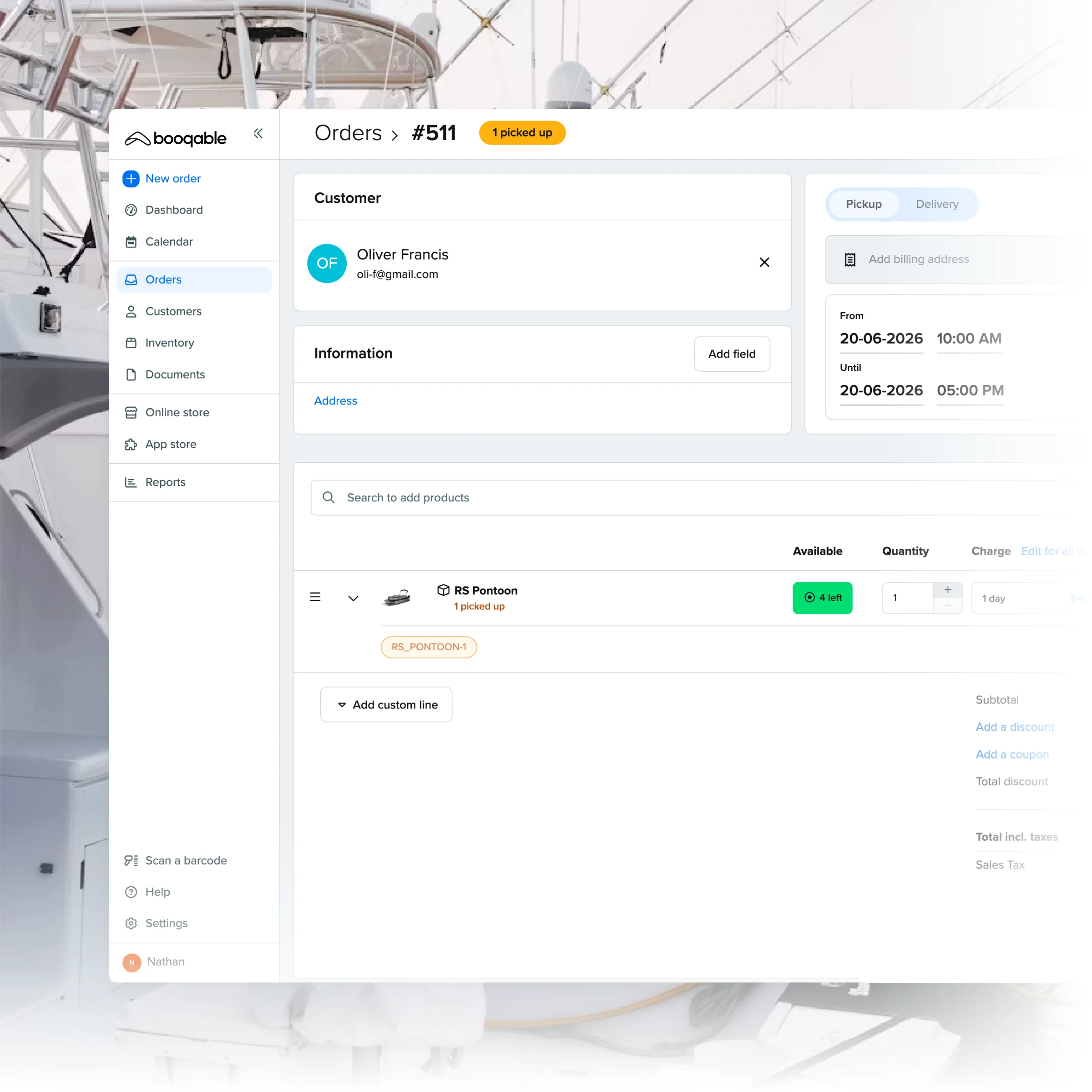Click the Nathan user avatar
1092x1092 pixels.
tap(131, 962)
